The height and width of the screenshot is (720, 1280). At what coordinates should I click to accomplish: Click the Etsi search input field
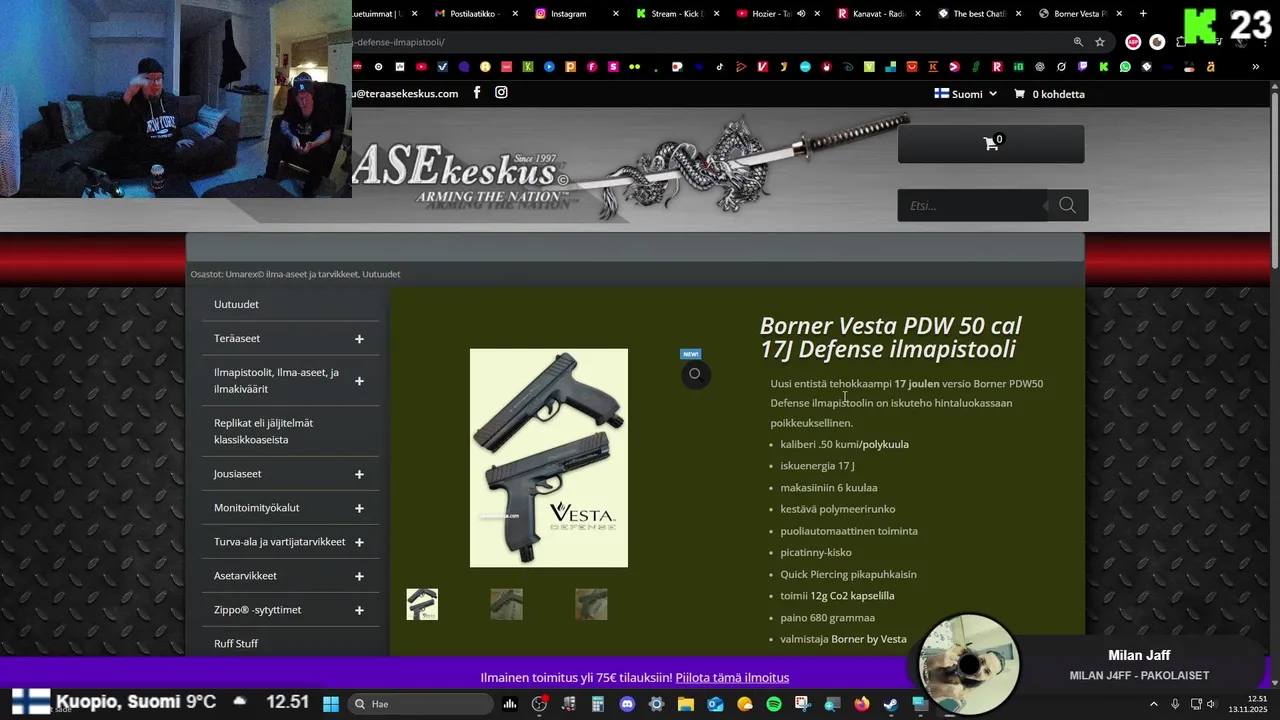pos(972,205)
